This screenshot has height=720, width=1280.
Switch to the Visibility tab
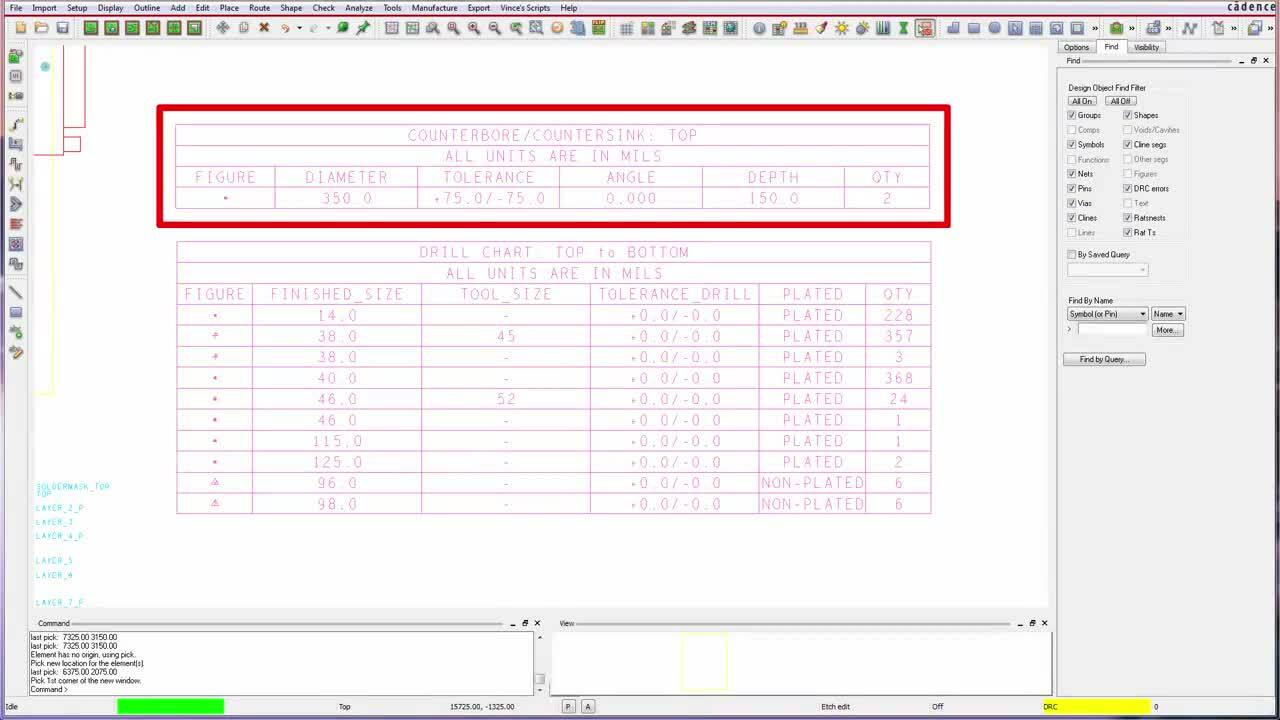(x=1146, y=47)
